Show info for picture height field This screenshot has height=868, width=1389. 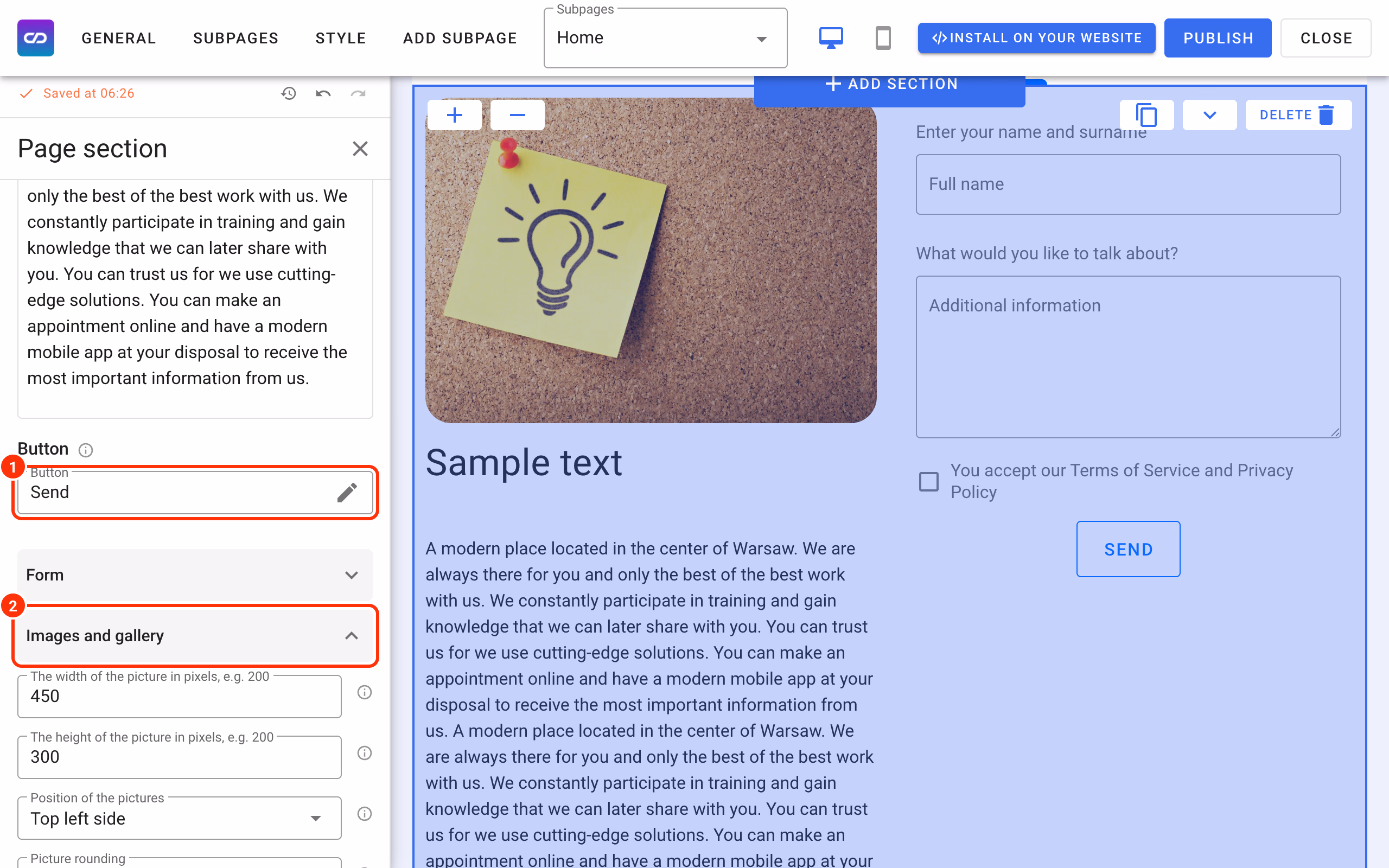click(x=365, y=753)
